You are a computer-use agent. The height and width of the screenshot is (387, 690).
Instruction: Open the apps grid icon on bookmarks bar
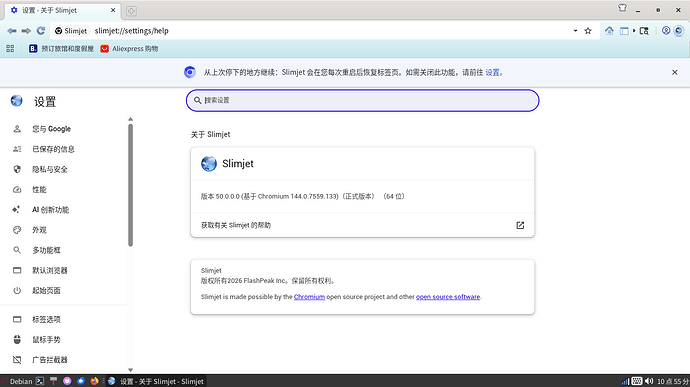click(x=10, y=48)
